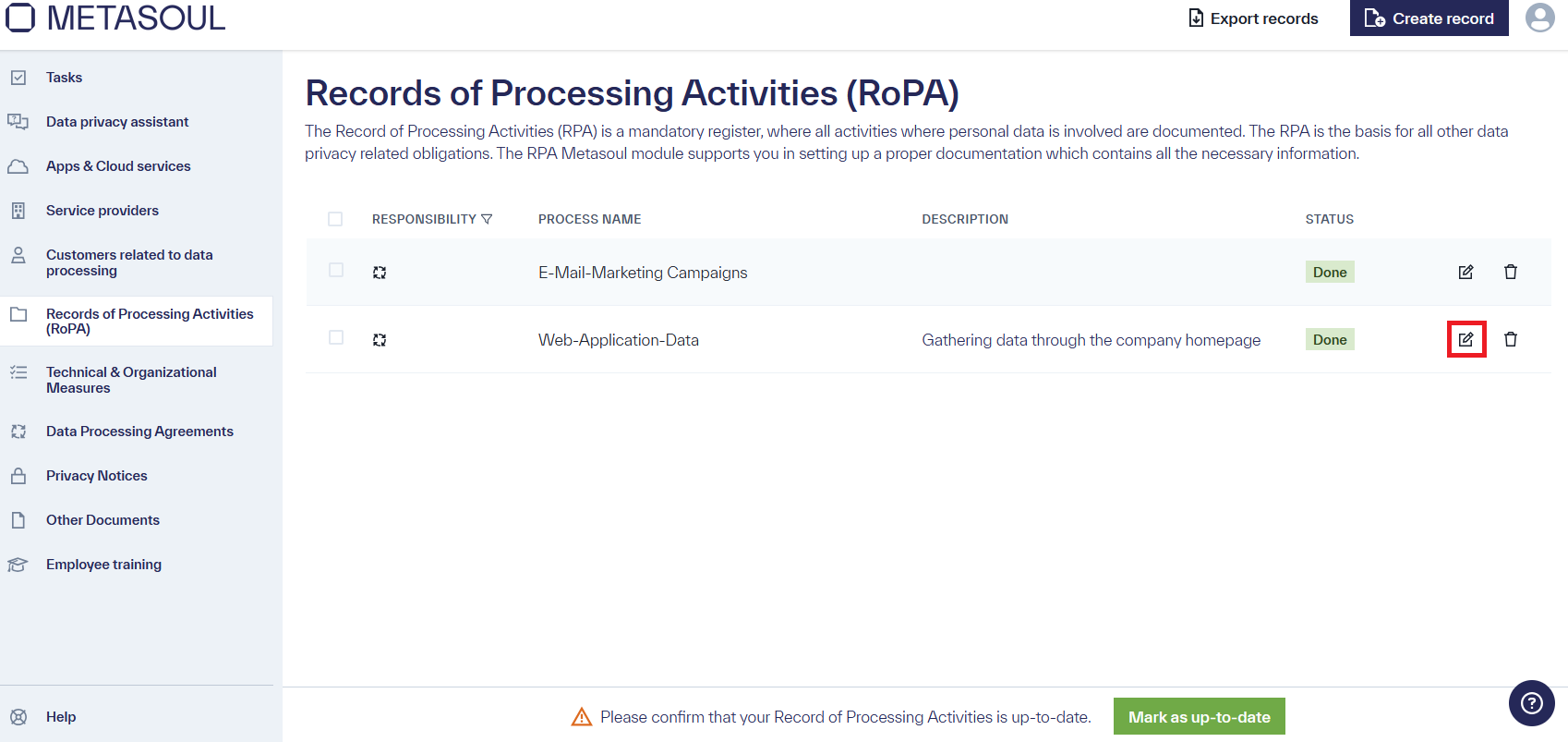1568x742 pixels.
Task: Go to Employee training
Action: coord(103,564)
